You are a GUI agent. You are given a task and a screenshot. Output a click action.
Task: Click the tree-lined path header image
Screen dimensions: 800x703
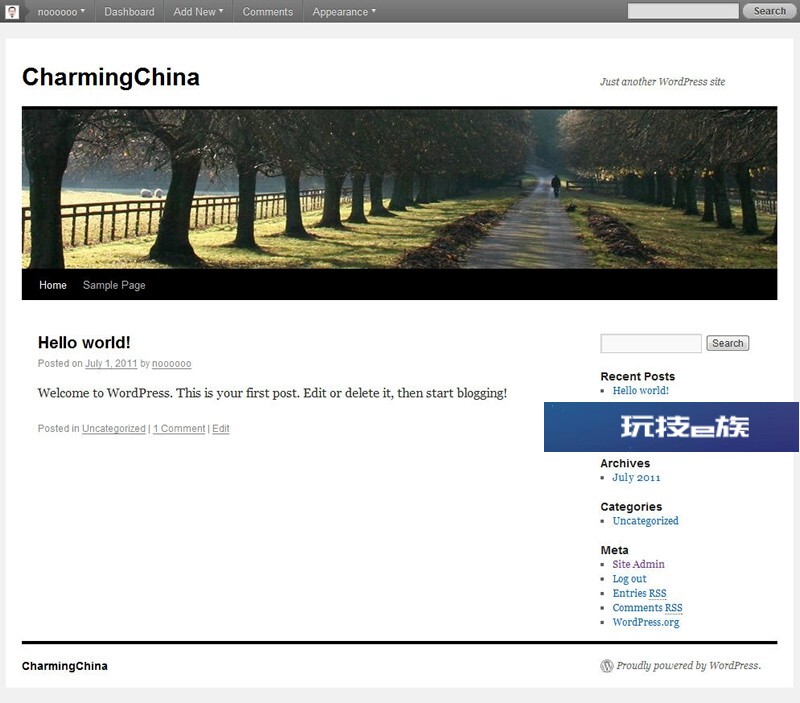399,187
